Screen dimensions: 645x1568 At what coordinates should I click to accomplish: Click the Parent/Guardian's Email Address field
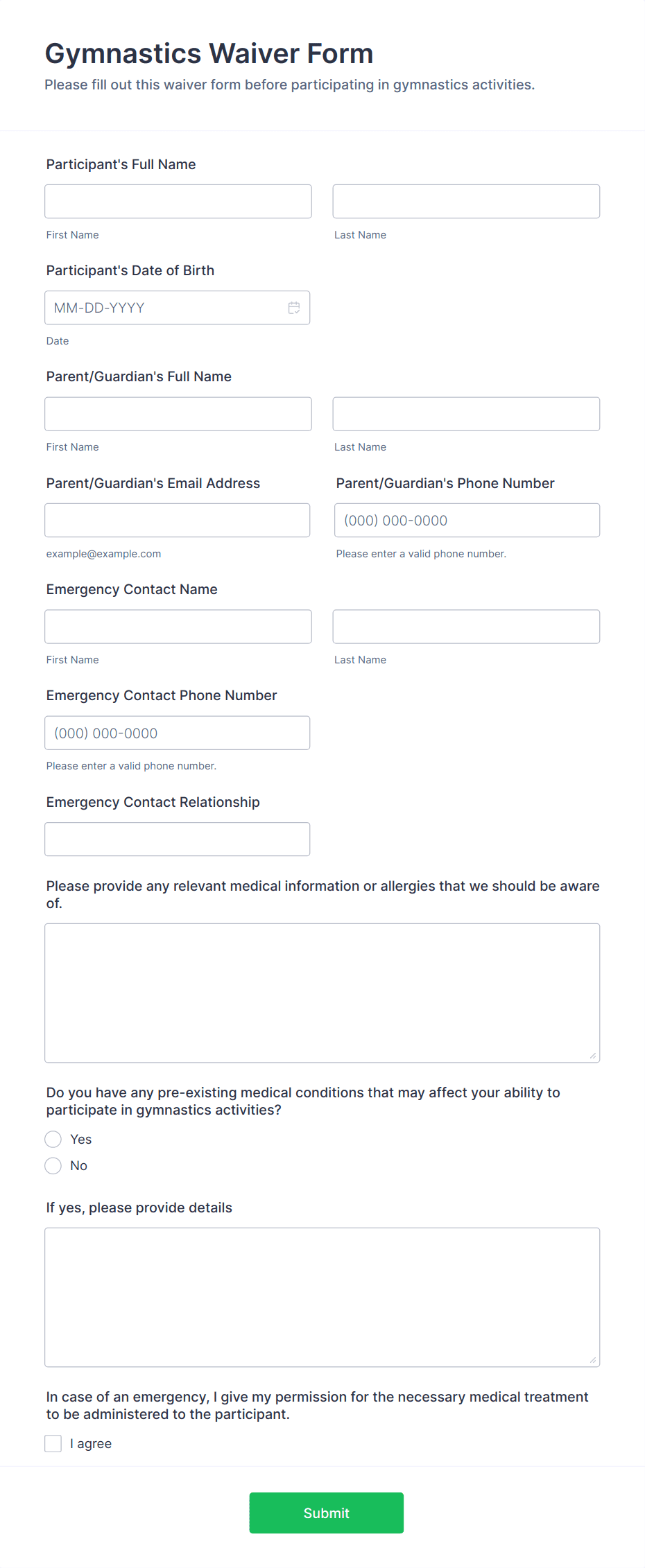[x=177, y=520]
